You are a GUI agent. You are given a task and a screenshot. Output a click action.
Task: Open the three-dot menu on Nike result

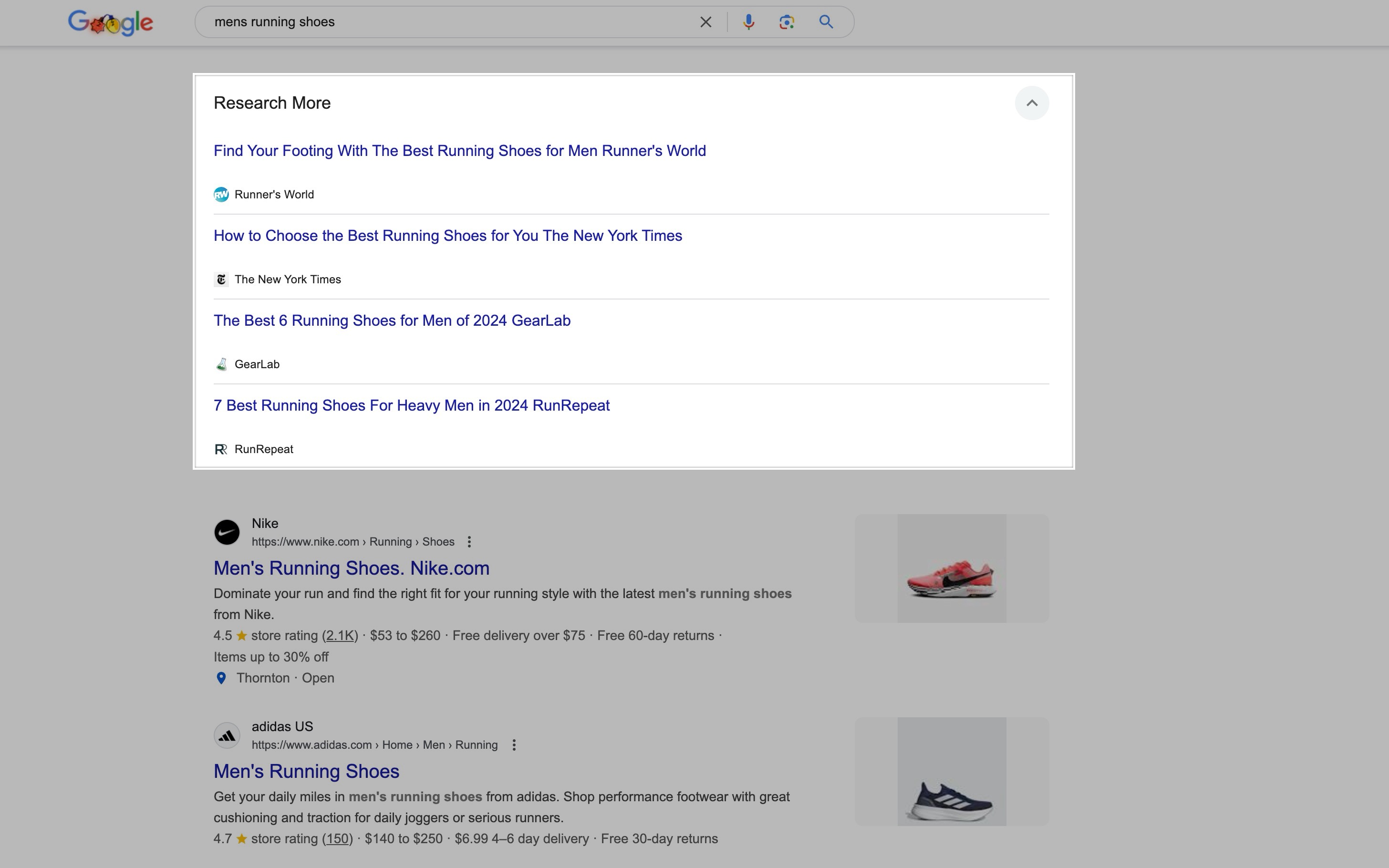[x=470, y=541]
